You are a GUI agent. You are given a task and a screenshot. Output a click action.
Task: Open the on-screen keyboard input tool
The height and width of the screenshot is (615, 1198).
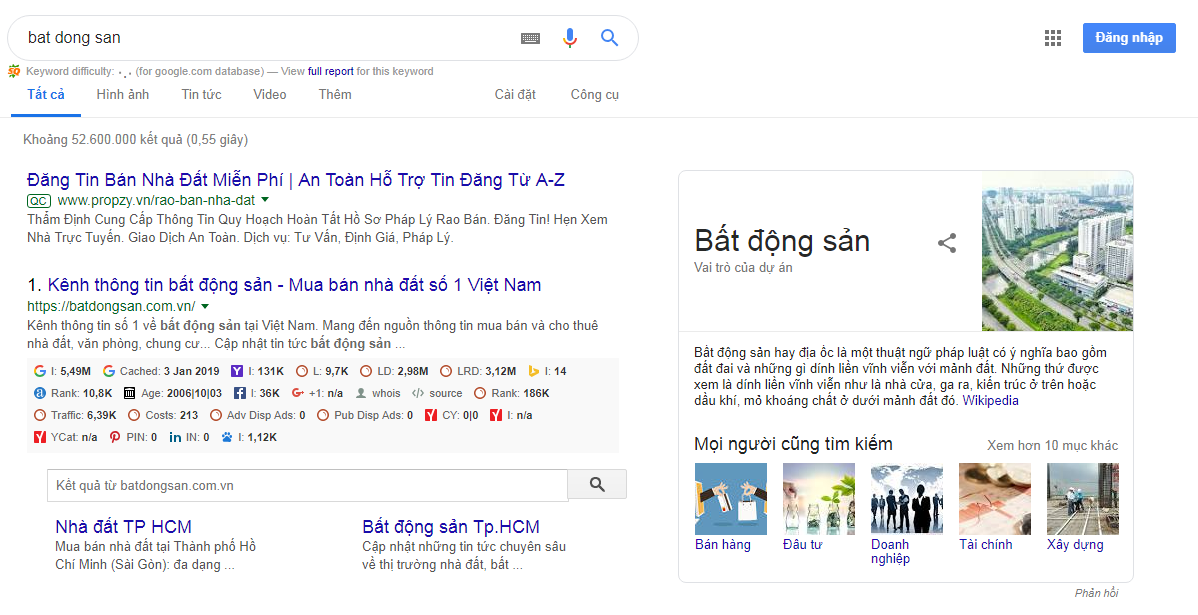(531, 38)
